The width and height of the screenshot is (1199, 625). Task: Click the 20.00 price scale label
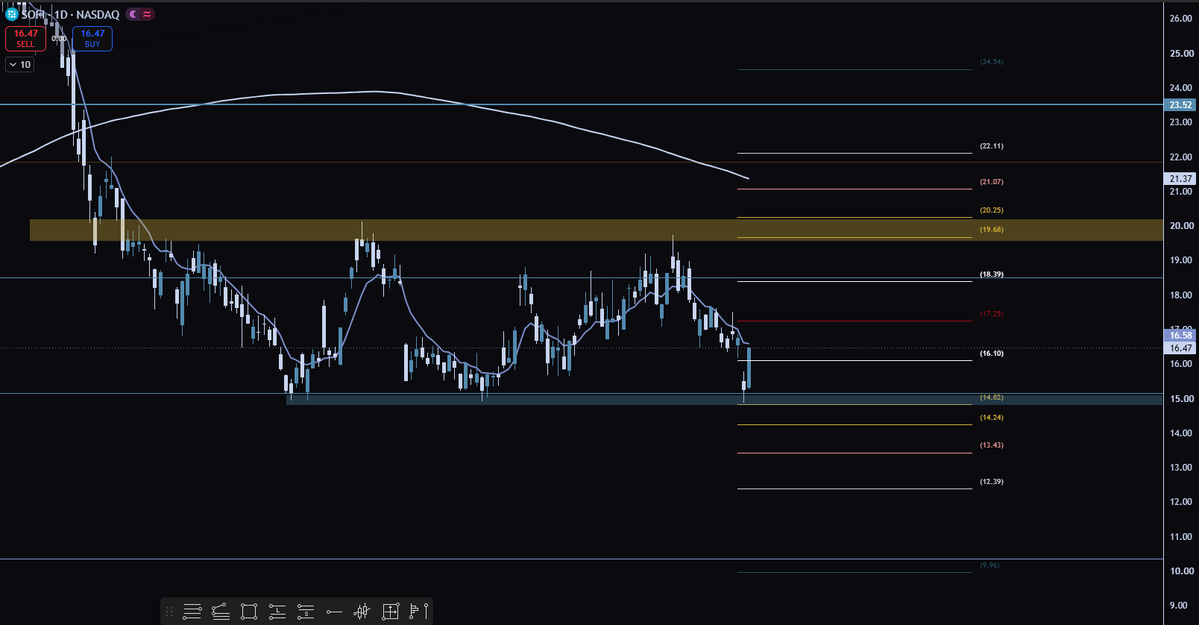coord(1181,226)
